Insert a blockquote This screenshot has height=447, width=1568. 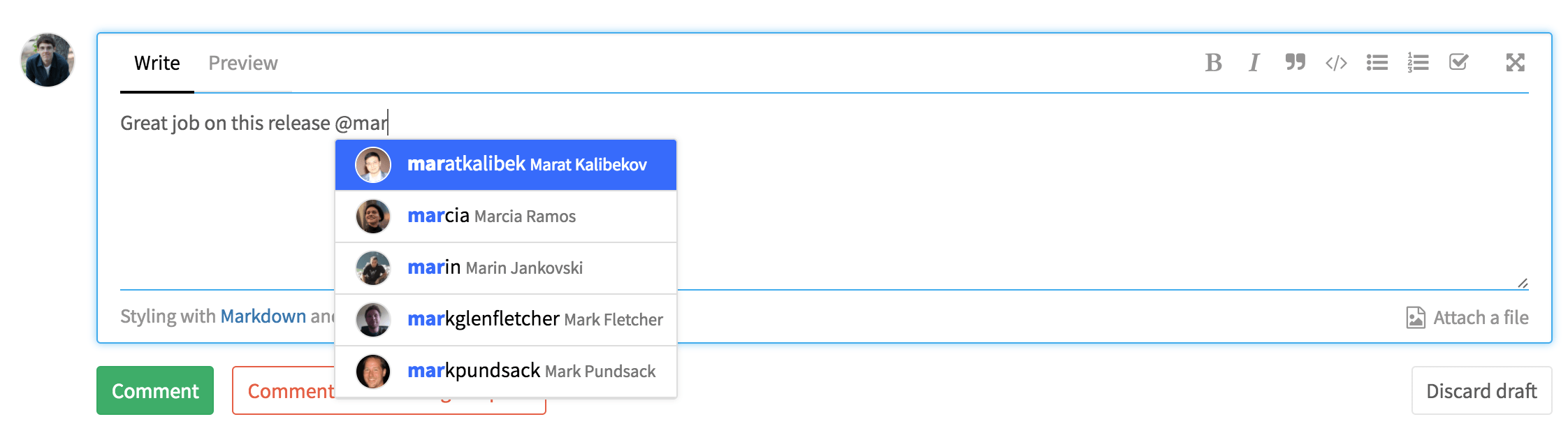[x=1295, y=63]
